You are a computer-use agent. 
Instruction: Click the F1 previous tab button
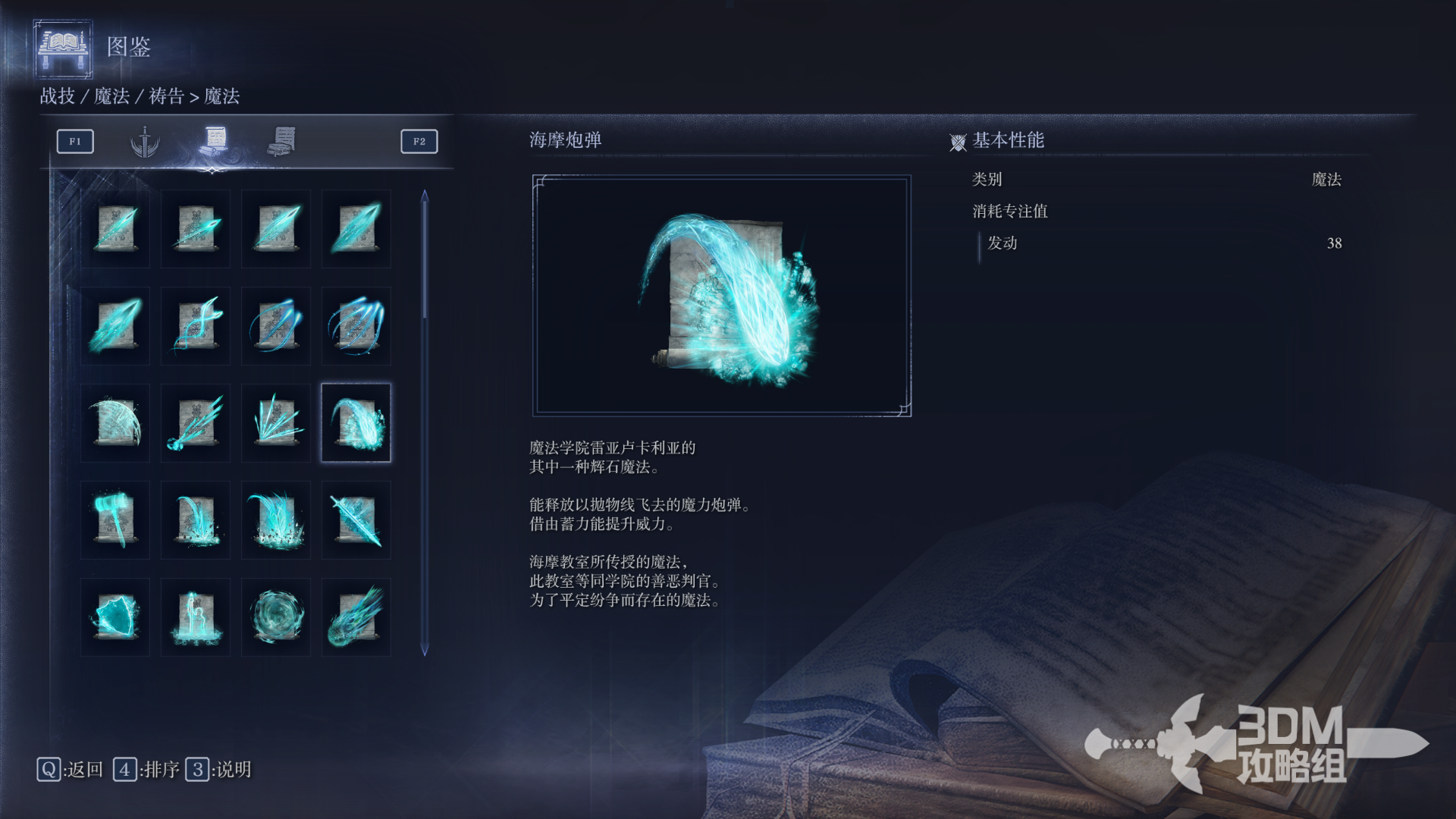(75, 141)
